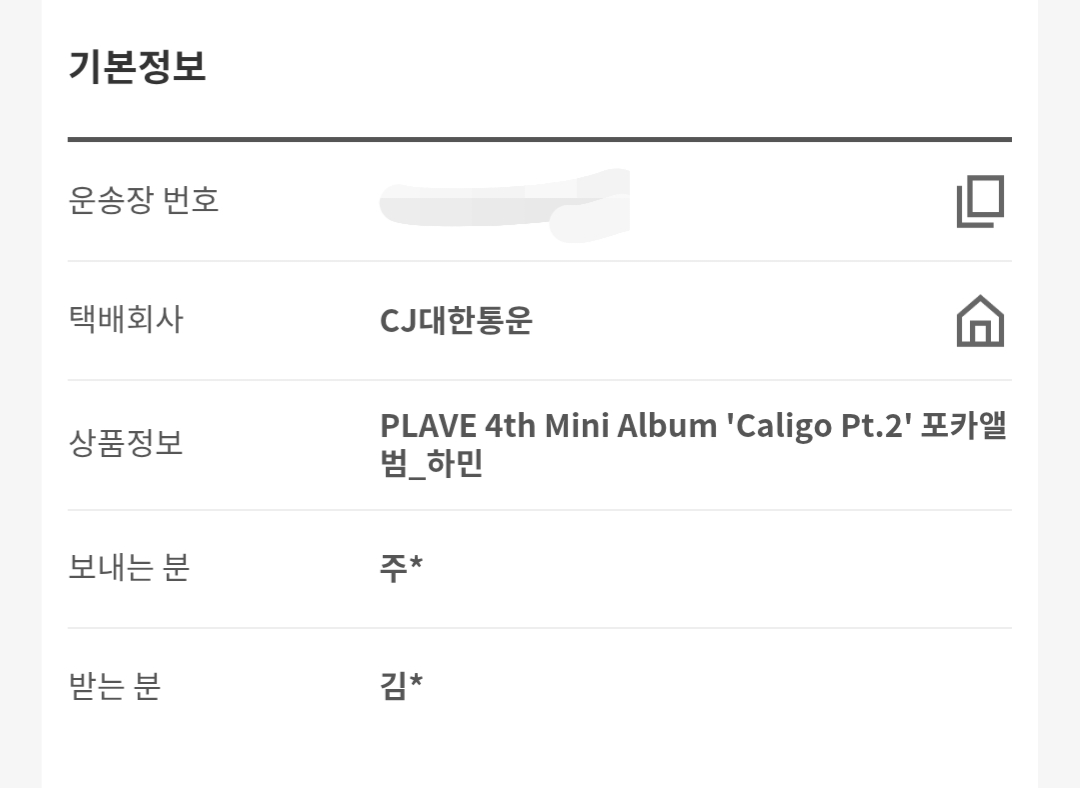Select the redacted tracking number field
Screen dimensions: 1080x788
tap(505, 205)
